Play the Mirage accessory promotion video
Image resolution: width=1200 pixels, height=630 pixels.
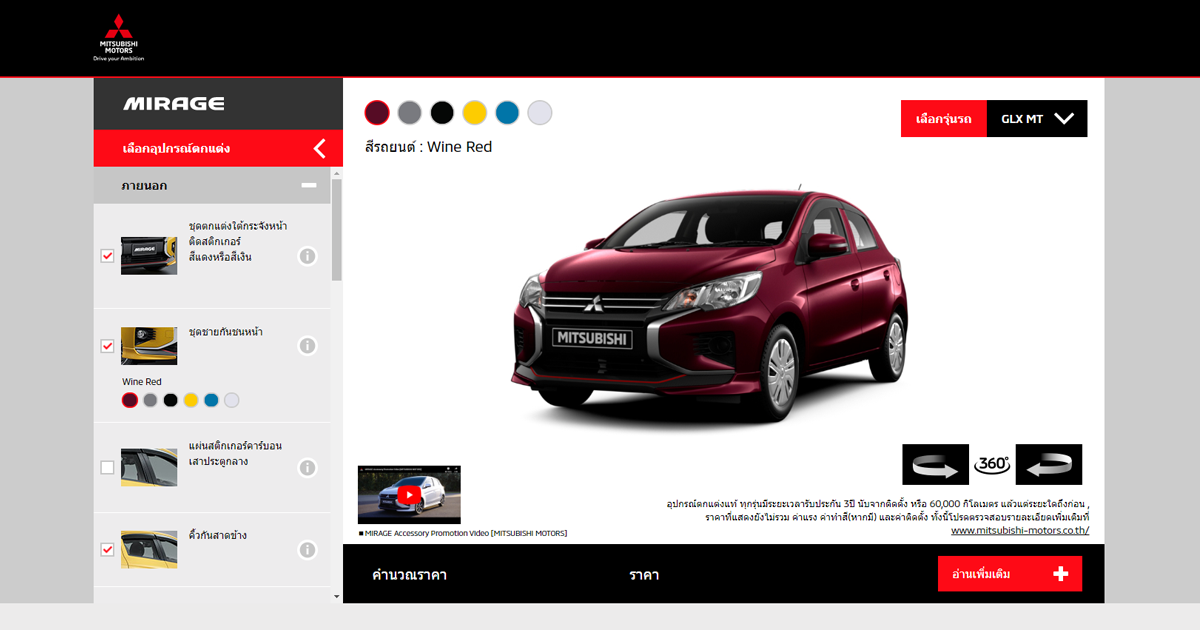pos(409,494)
